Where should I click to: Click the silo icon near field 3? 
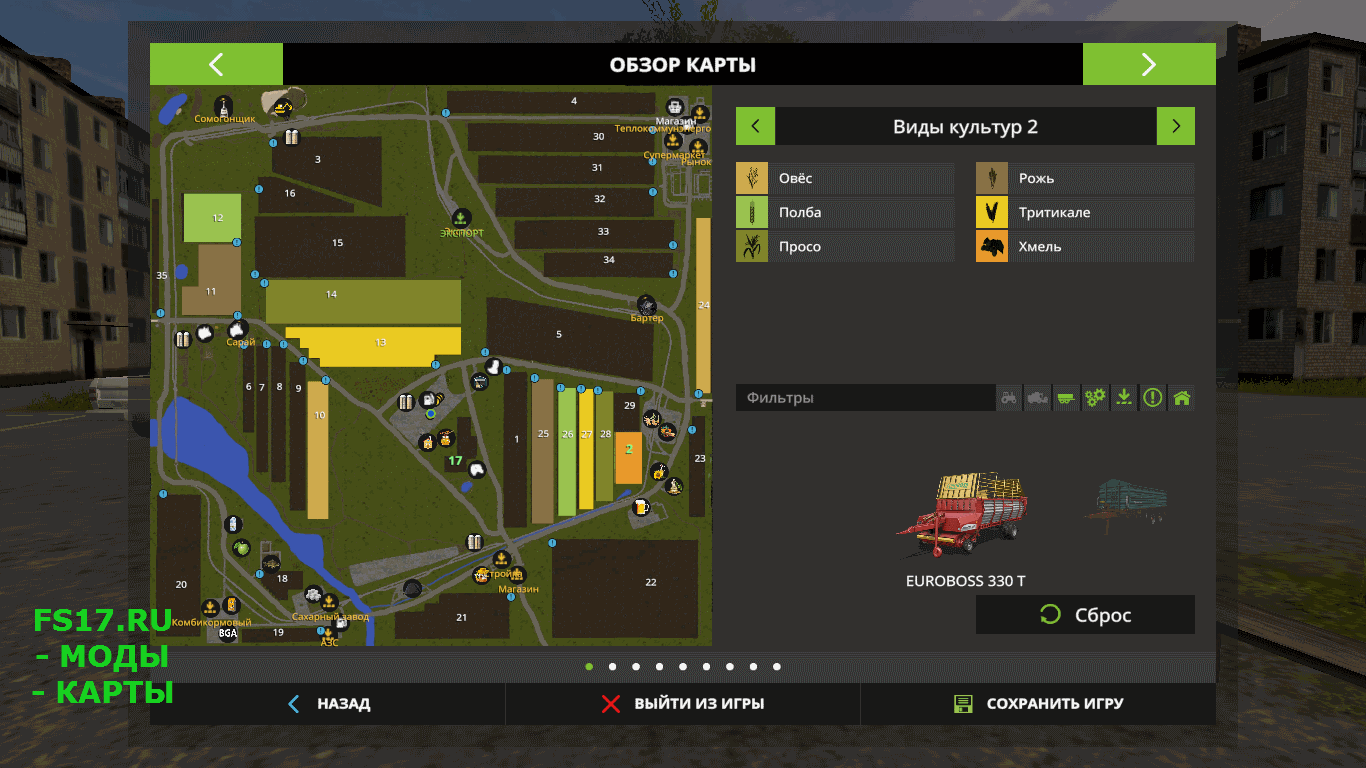coord(291,137)
